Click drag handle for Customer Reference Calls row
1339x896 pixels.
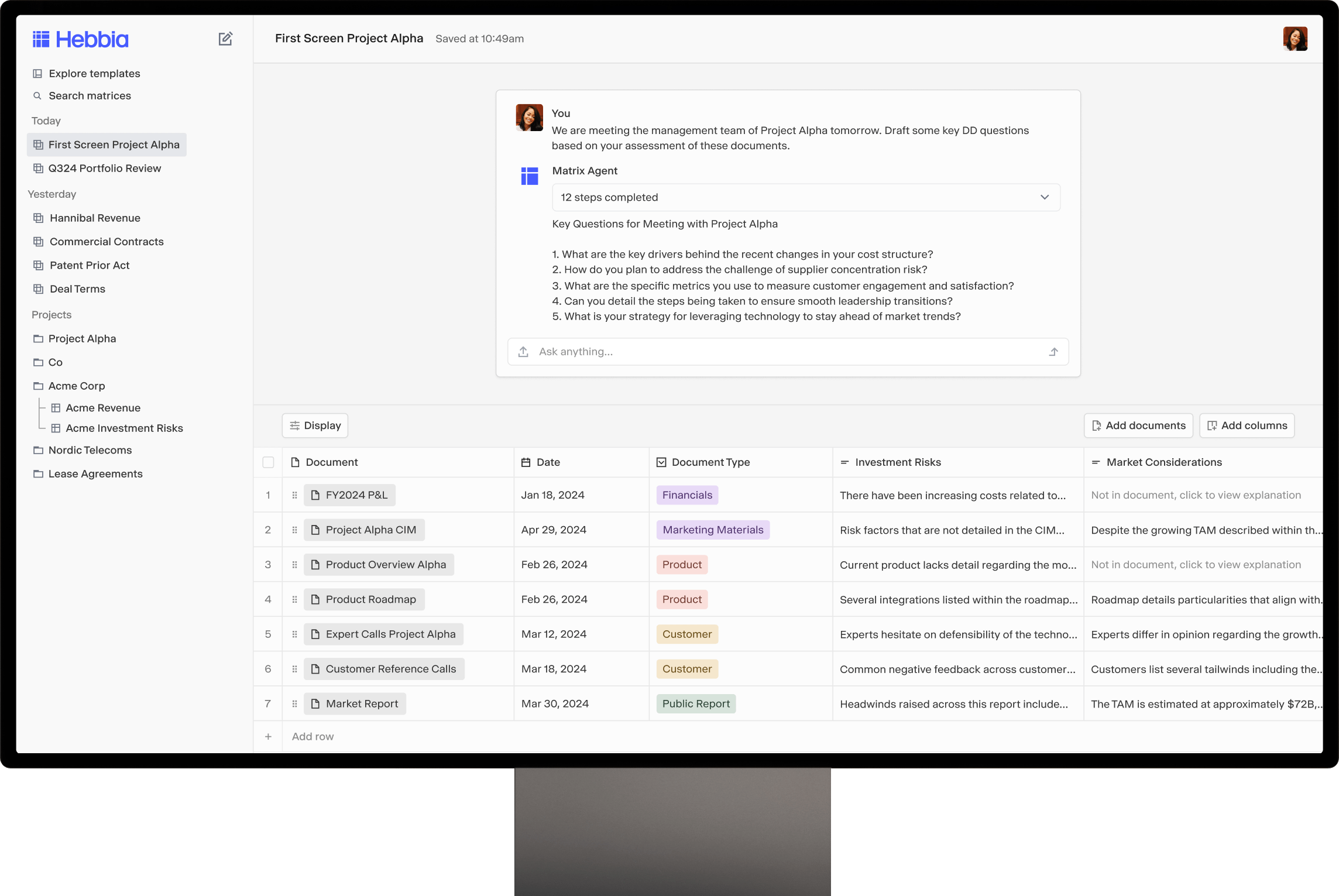[294, 669]
